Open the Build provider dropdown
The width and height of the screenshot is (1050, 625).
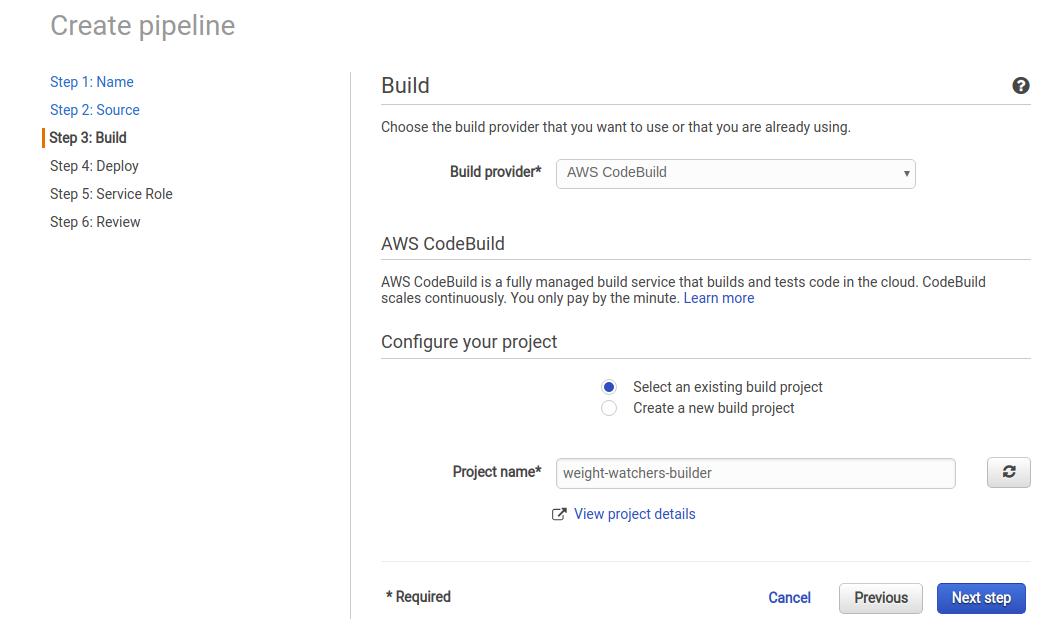pos(735,173)
